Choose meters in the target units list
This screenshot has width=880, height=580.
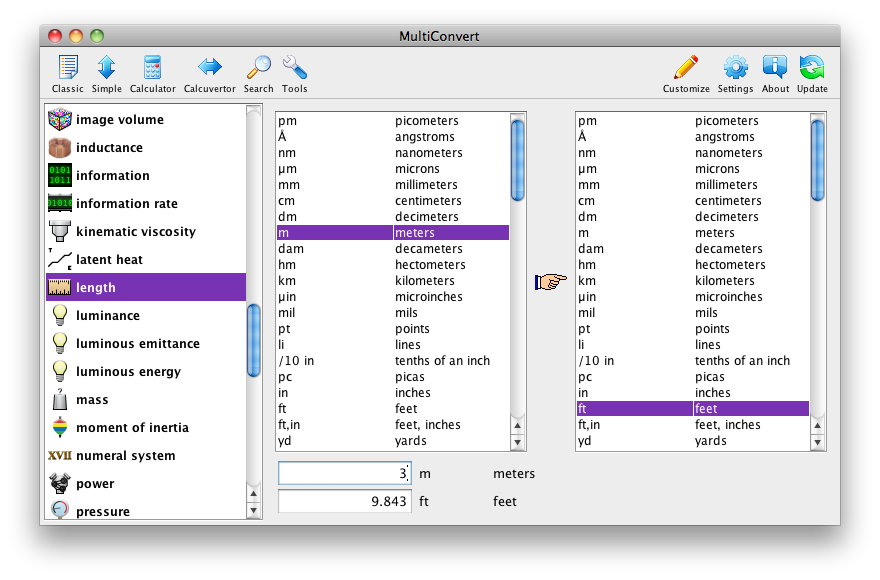click(x=693, y=232)
